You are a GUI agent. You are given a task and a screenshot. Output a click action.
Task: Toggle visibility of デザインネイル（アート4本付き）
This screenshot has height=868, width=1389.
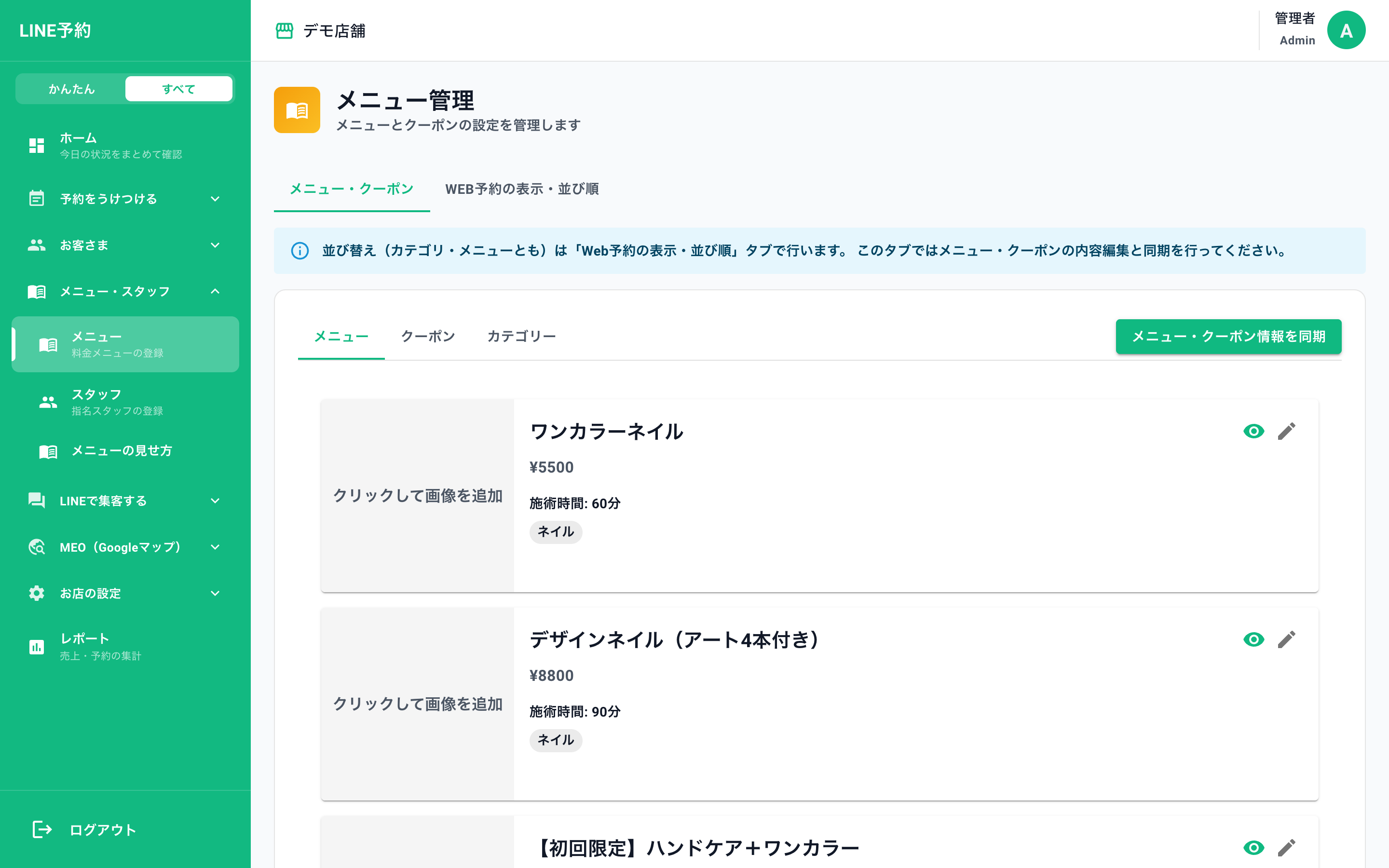pyautogui.click(x=1253, y=639)
